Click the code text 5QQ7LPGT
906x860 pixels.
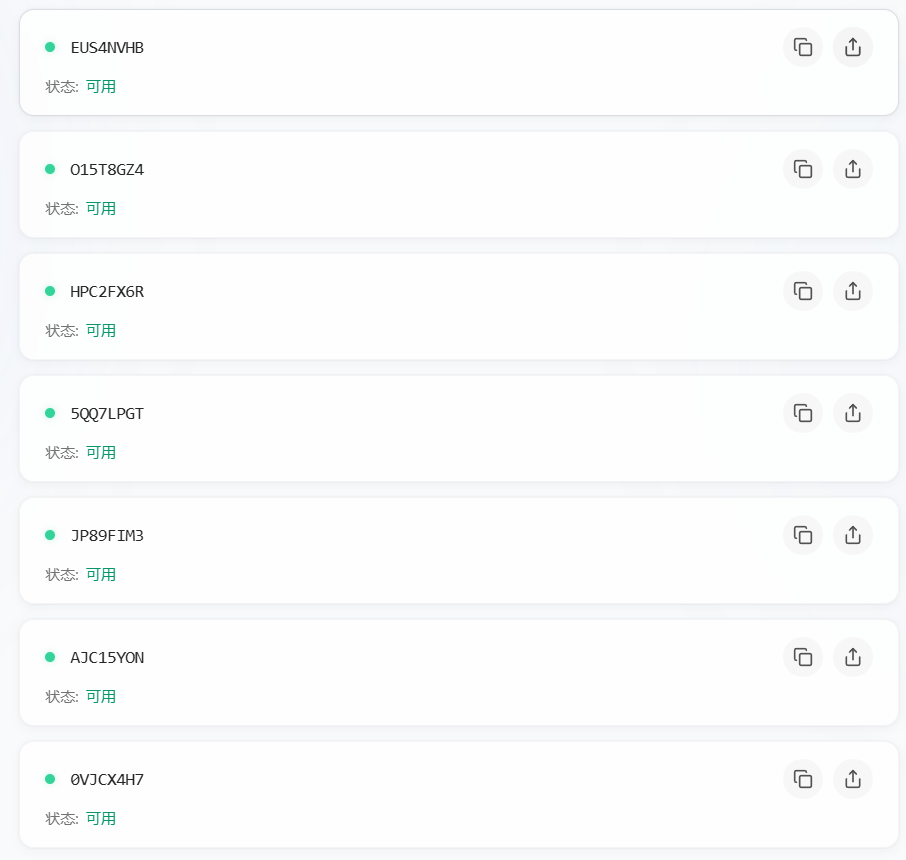tap(107, 413)
